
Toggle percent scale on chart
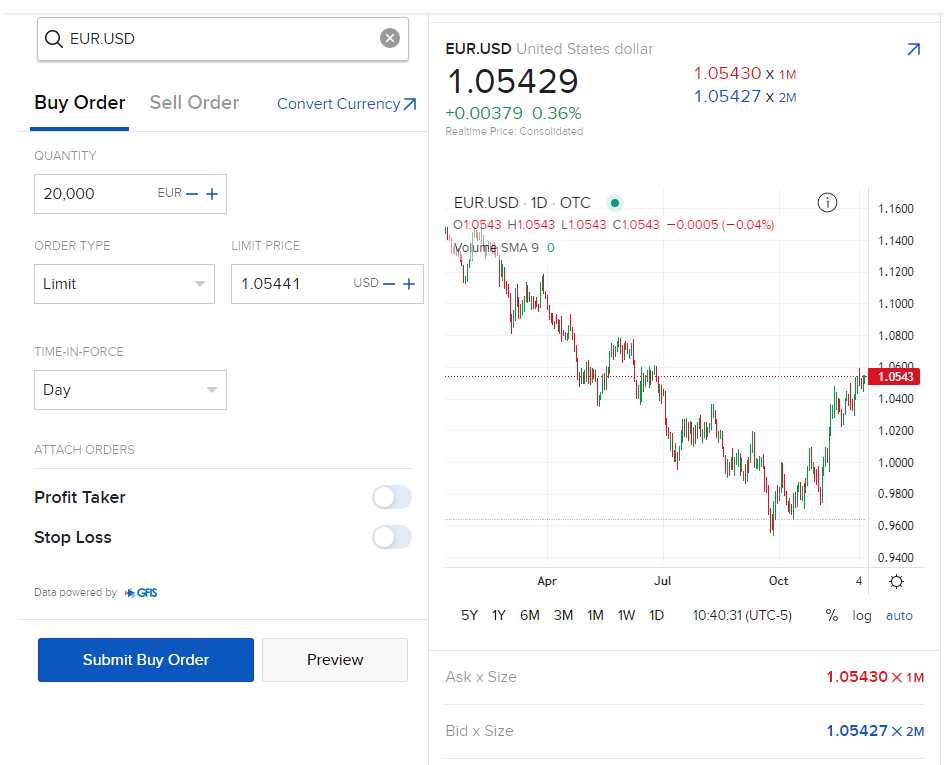tap(831, 615)
